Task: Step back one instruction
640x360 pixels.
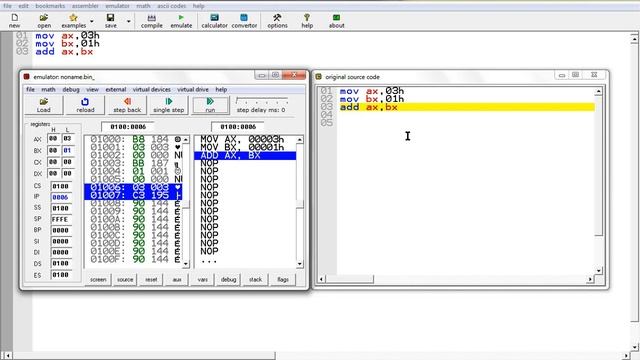Action: 127,105
